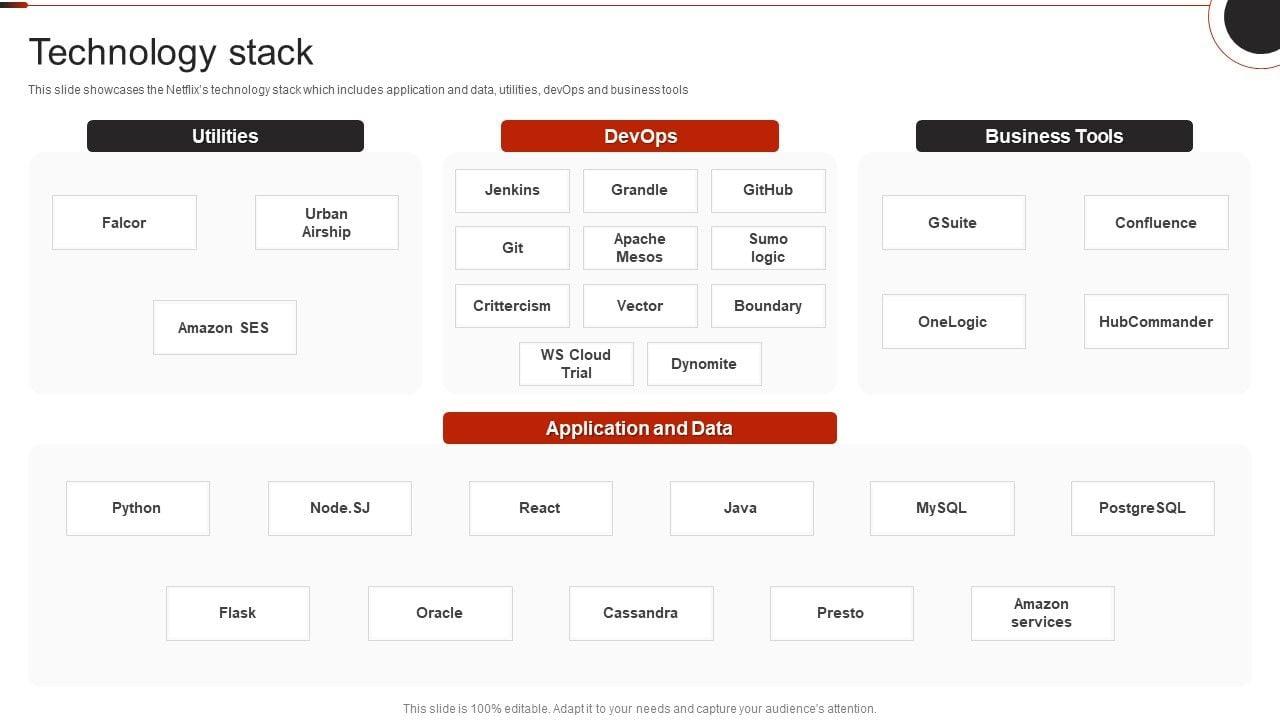The height and width of the screenshot is (720, 1280).
Task: Click the Java box
Action: pyautogui.click(x=742, y=508)
